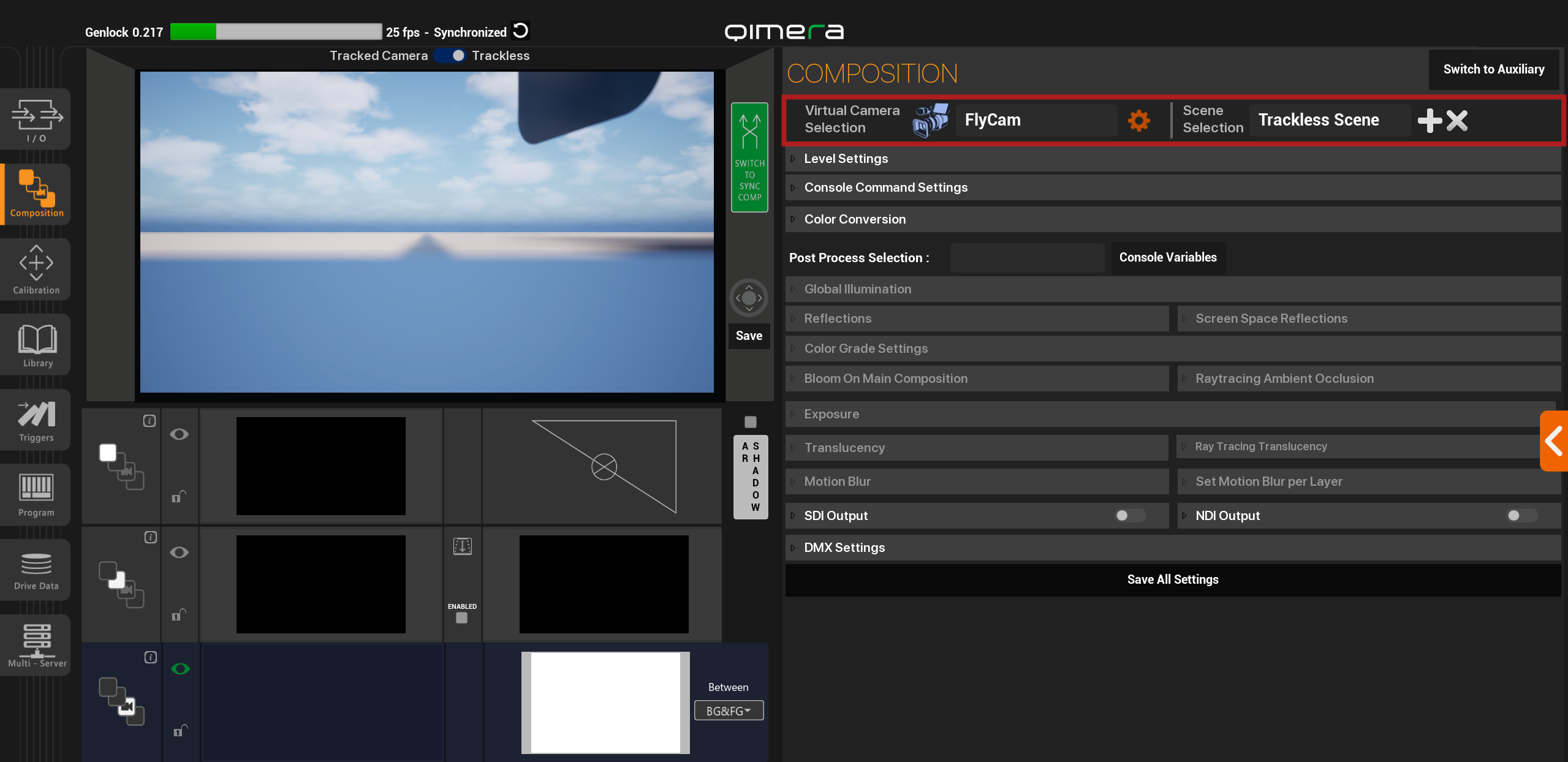Enable the NDI Output toggle

point(1521,516)
